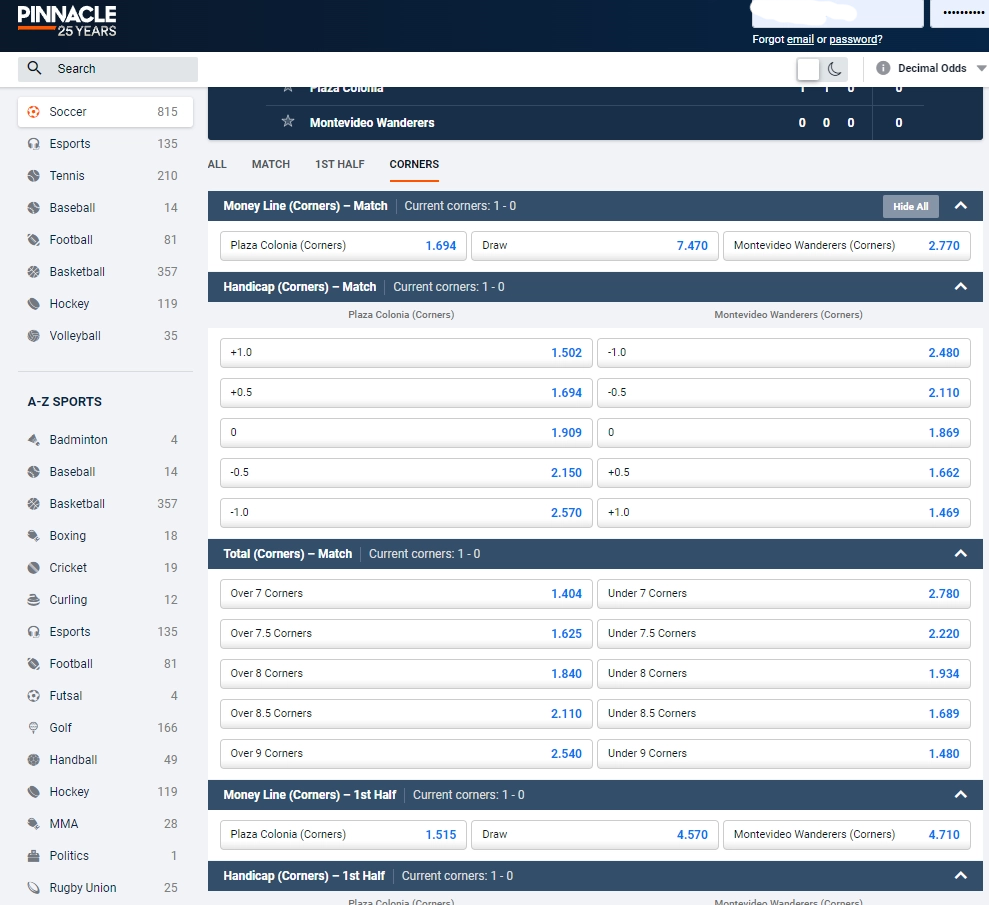Click the Search input field
Image resolution: width=989 pixels, height=905 pixels.
click(x=105, y=68)
